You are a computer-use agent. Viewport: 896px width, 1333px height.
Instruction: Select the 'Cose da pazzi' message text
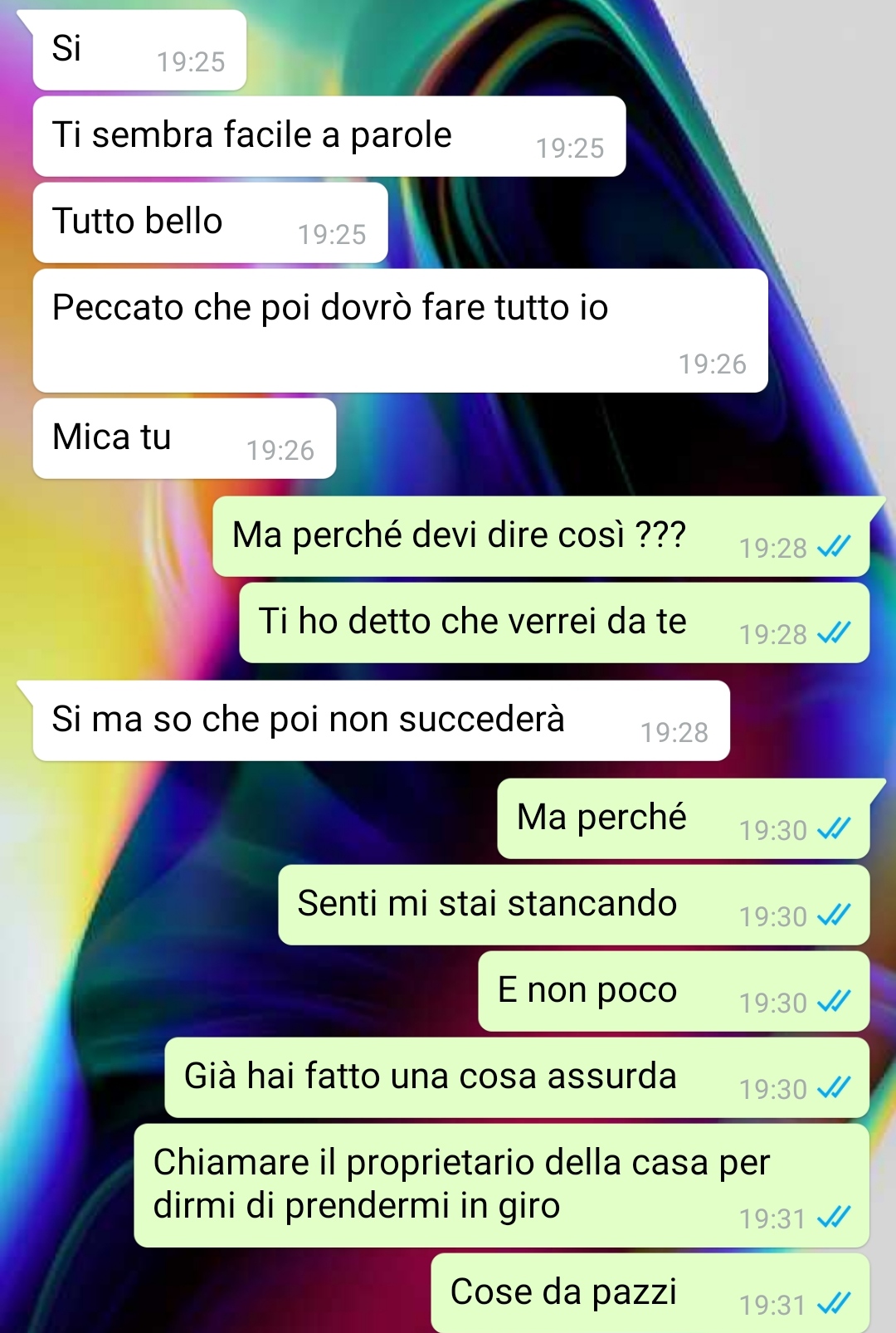563,1291
